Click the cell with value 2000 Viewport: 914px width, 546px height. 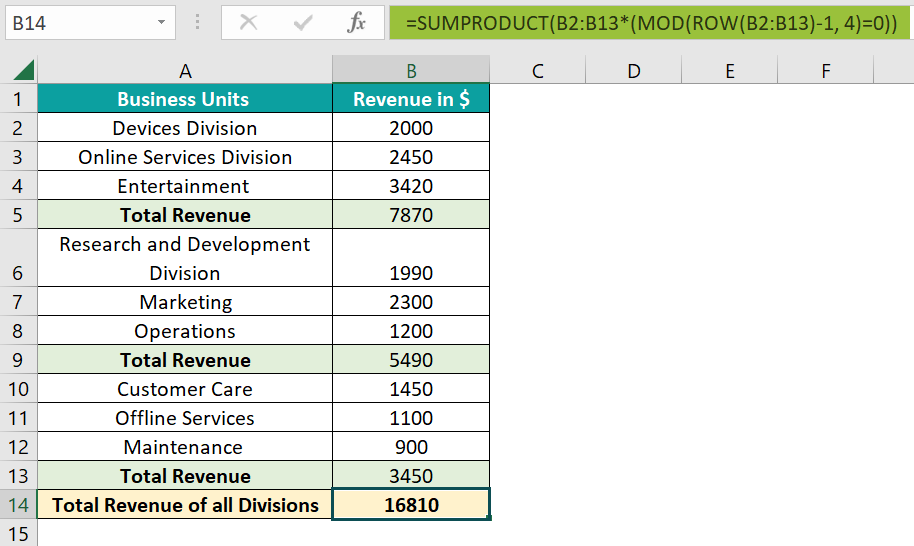click(x=411, y=128)
